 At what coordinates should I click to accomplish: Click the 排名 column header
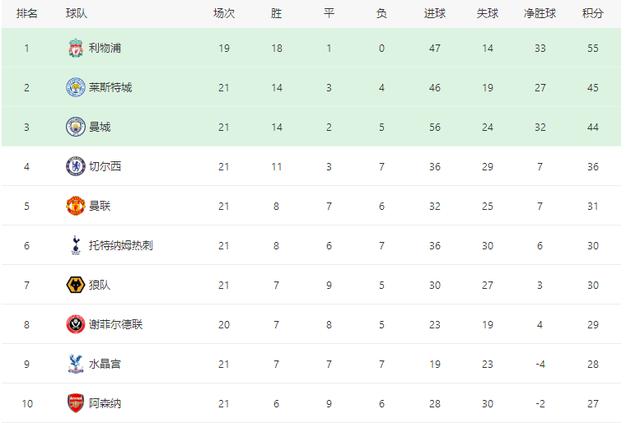pyautogui.click(x=28, y=13)
